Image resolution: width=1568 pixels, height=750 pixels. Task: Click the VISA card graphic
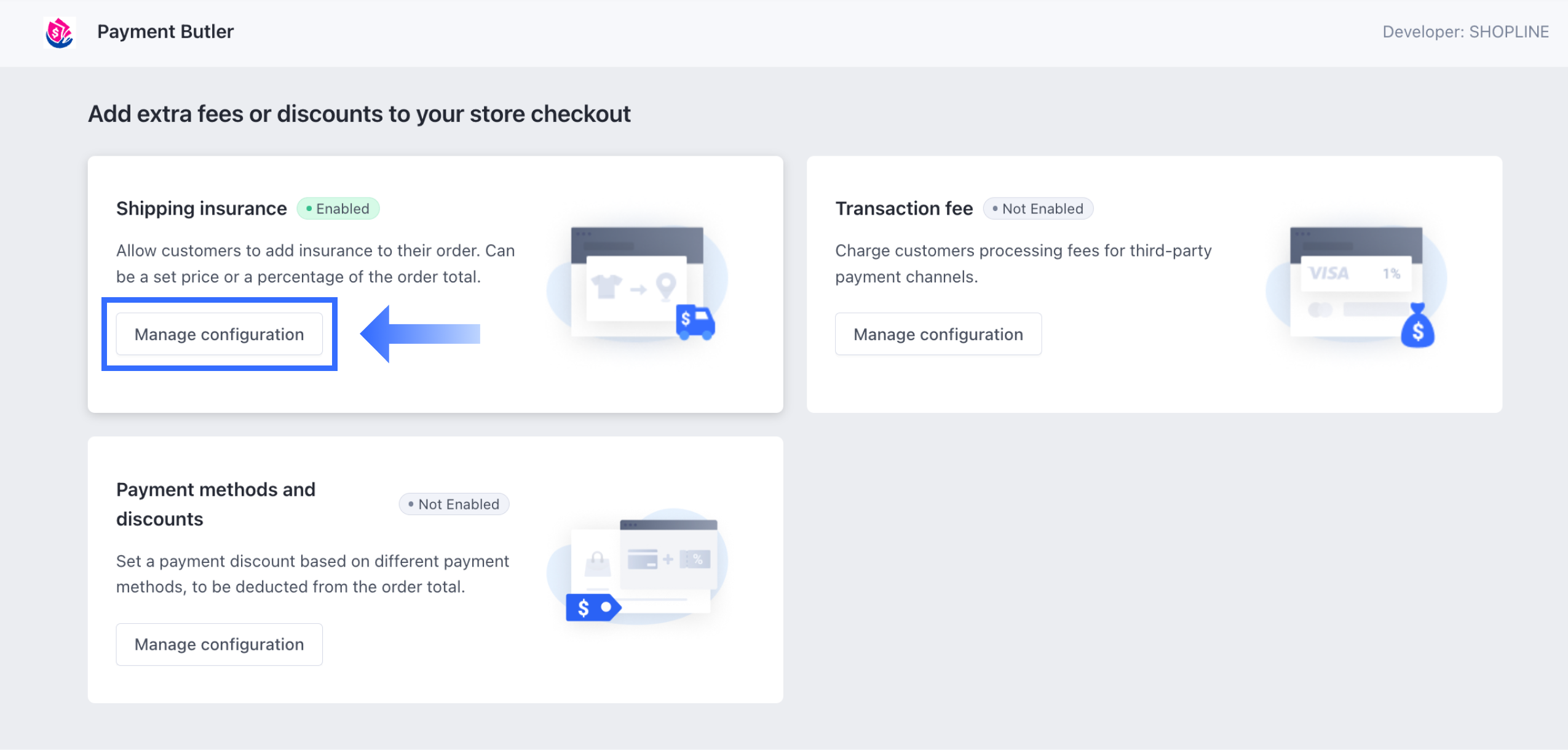coord(1328,273)
